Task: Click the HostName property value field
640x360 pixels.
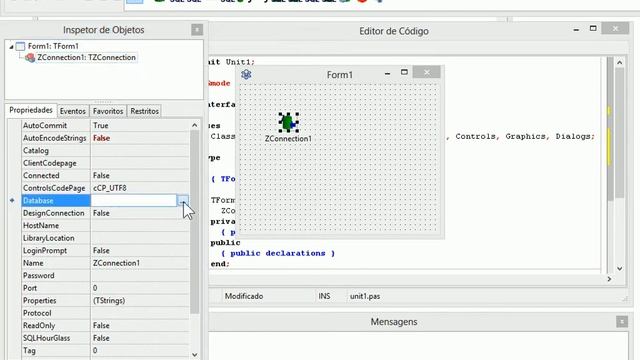Action: (140, 226)
